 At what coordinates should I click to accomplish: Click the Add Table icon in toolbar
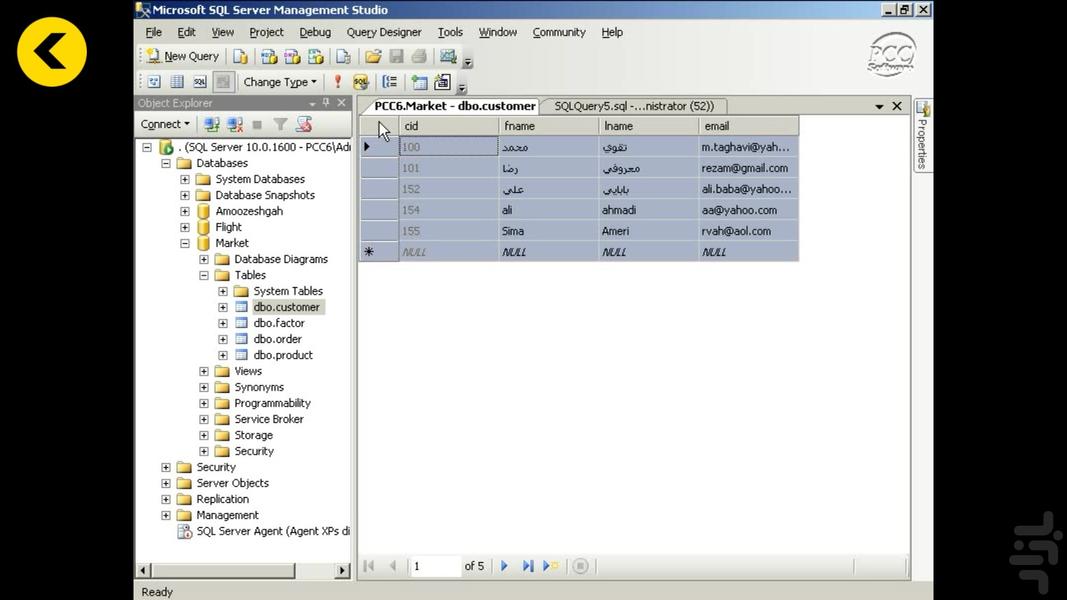[419, 82]
